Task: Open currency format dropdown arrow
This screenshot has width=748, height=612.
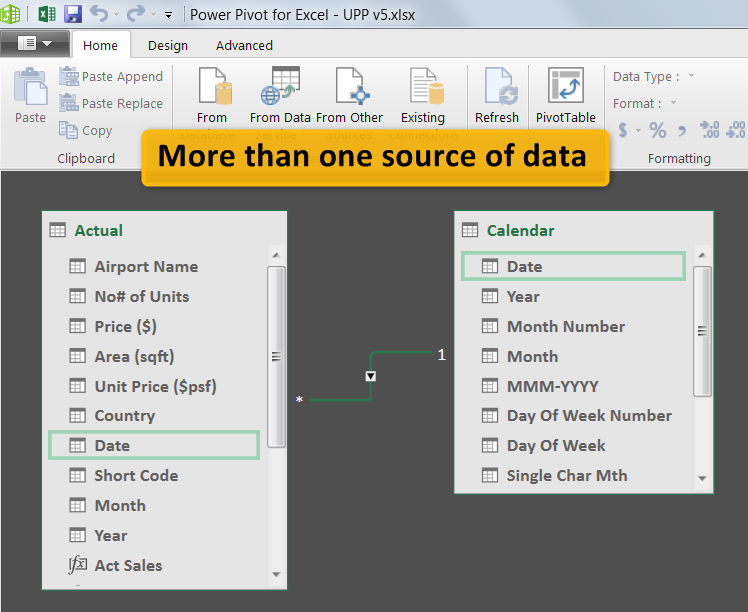Action: tap(638, 130)
